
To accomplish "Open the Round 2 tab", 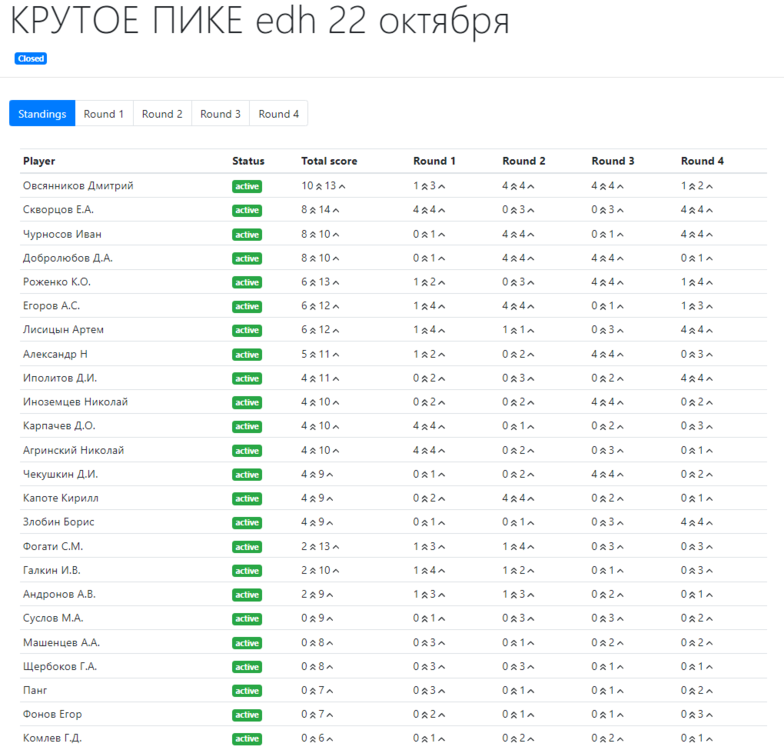I will click(162, 114).
